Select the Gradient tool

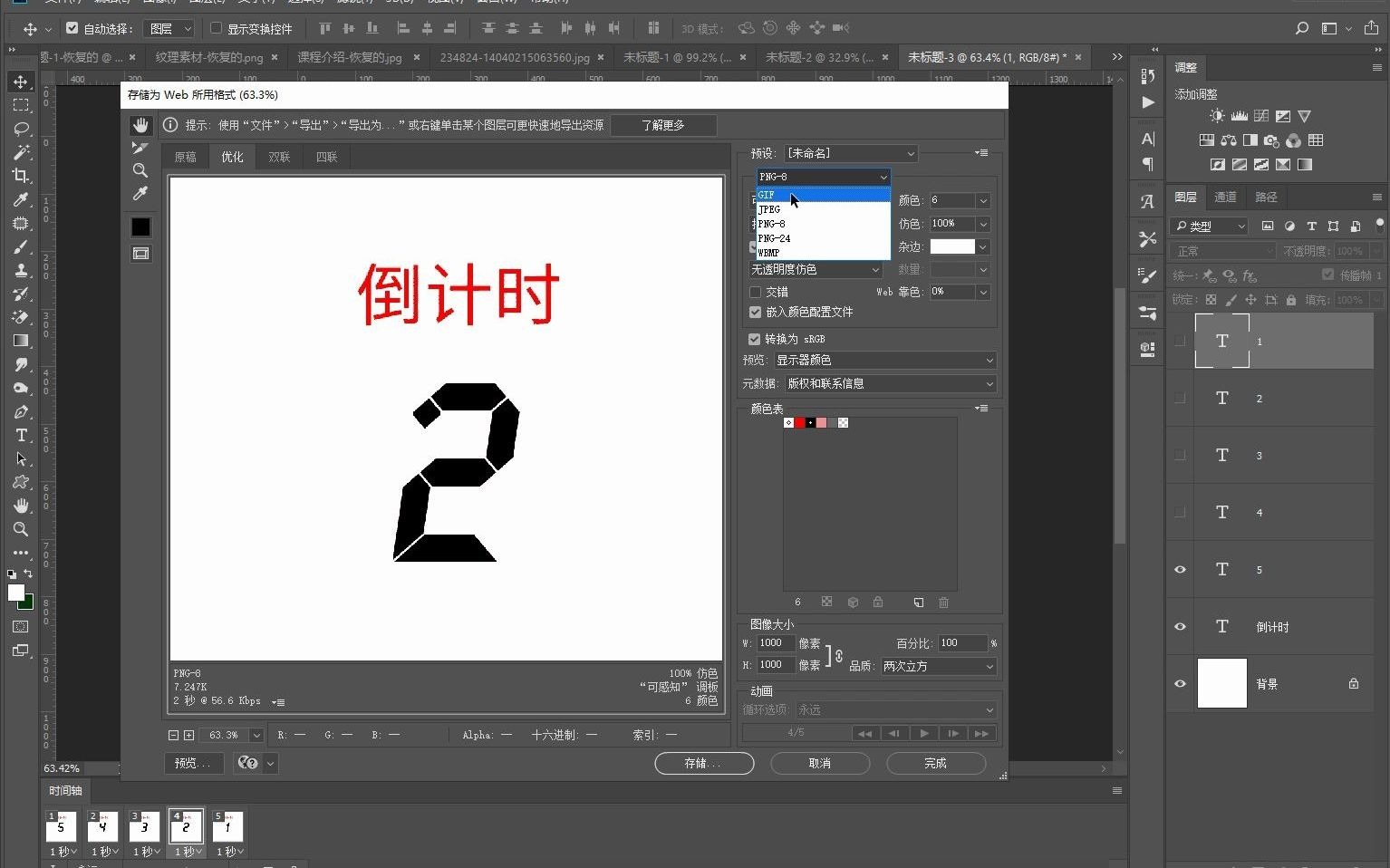21,341
